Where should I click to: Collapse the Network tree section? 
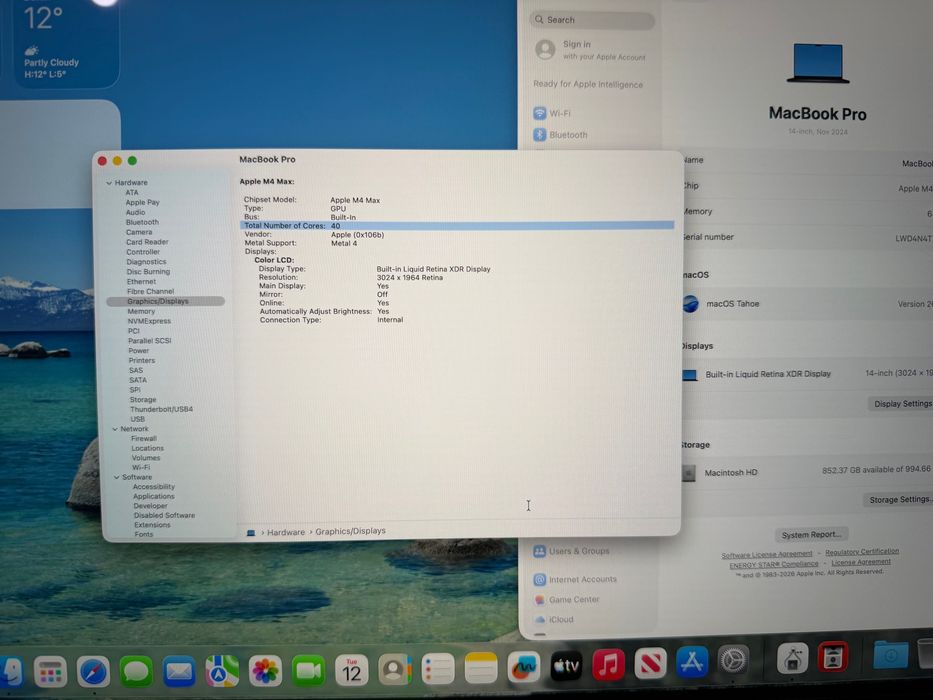[x=115, y=429]
